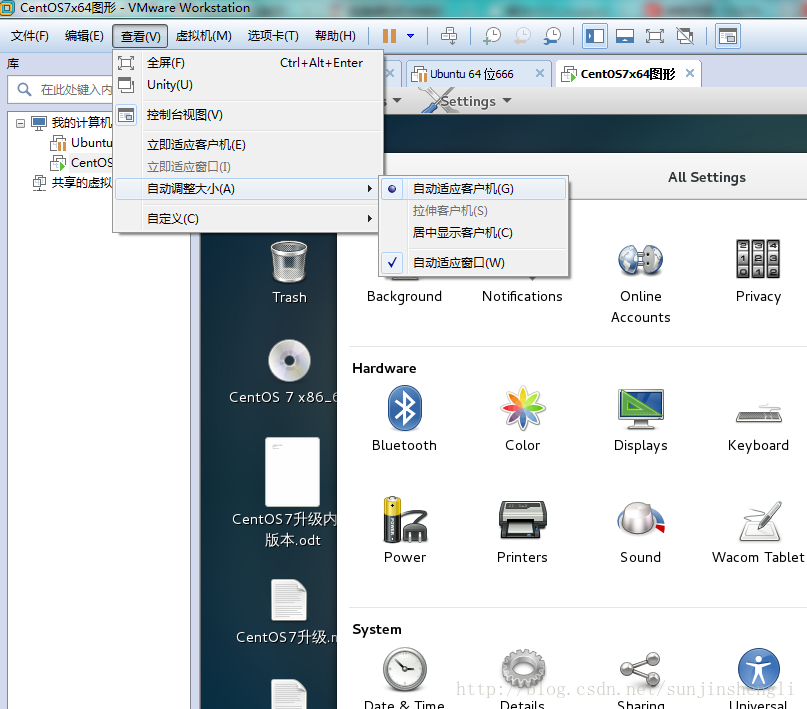
Task: Select CentOS VM in library tree
Action: coord(82,163)
